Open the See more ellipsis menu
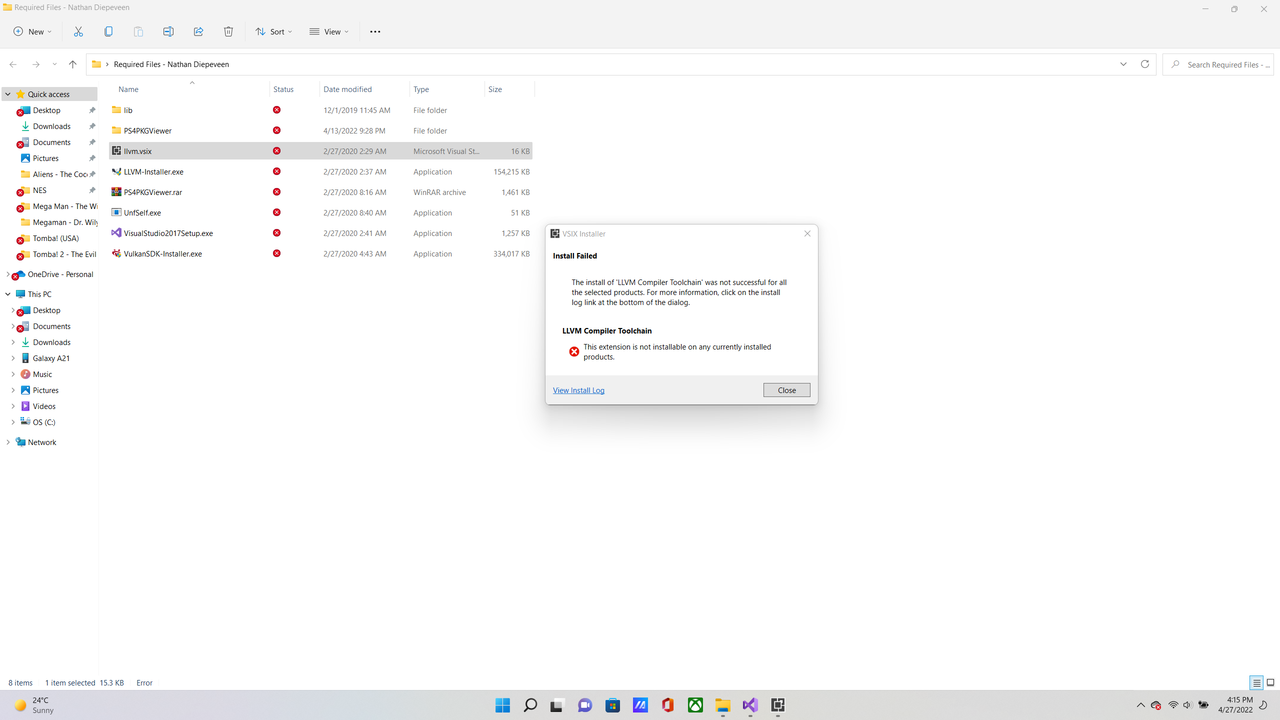Viewport: 1280px width, 720px height. coord(375,32)
